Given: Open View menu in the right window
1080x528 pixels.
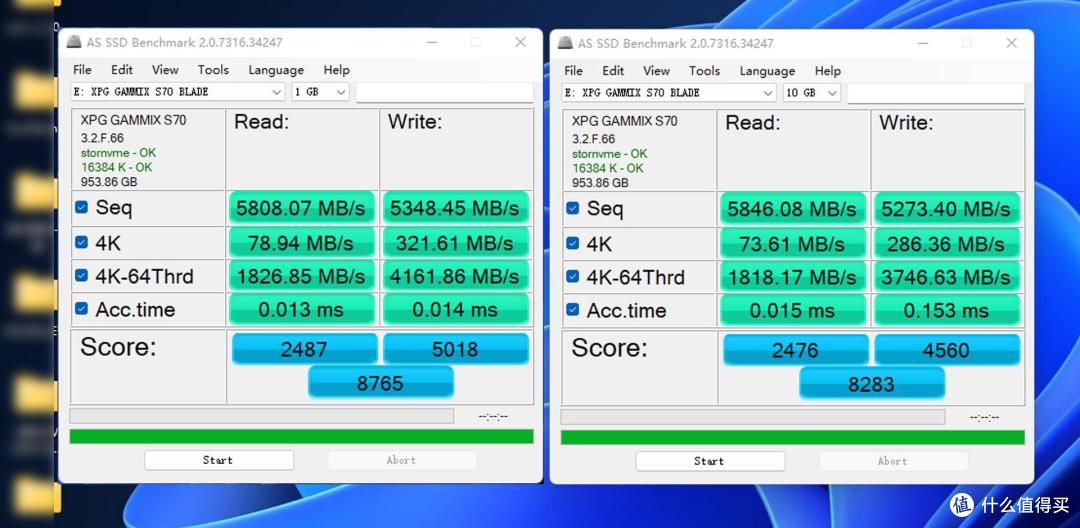Looking at the screenshot, I should click(656, 70).
